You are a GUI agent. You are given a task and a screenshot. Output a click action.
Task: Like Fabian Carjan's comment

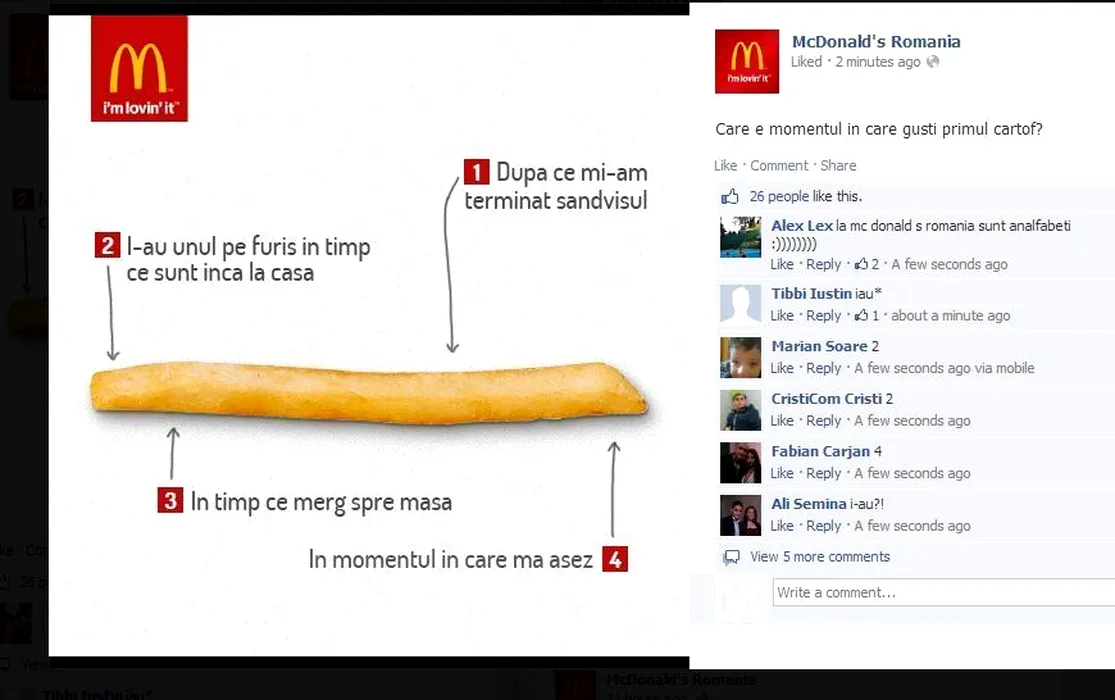781,473
